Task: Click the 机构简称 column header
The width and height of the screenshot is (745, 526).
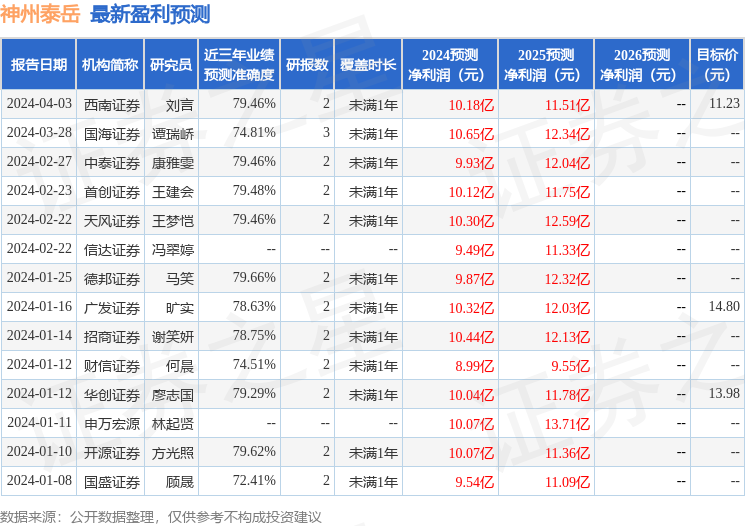Action: pos(110,64)
